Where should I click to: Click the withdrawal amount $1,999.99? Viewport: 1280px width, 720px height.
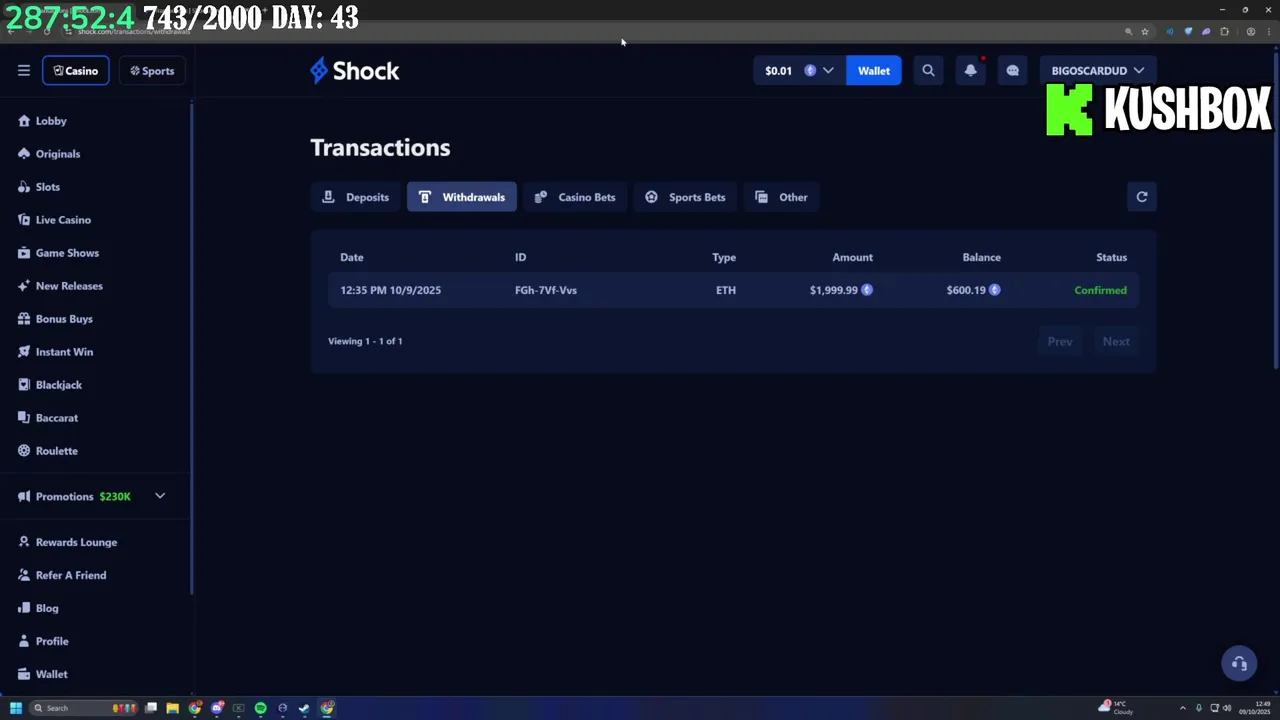[x=834, y=290]
